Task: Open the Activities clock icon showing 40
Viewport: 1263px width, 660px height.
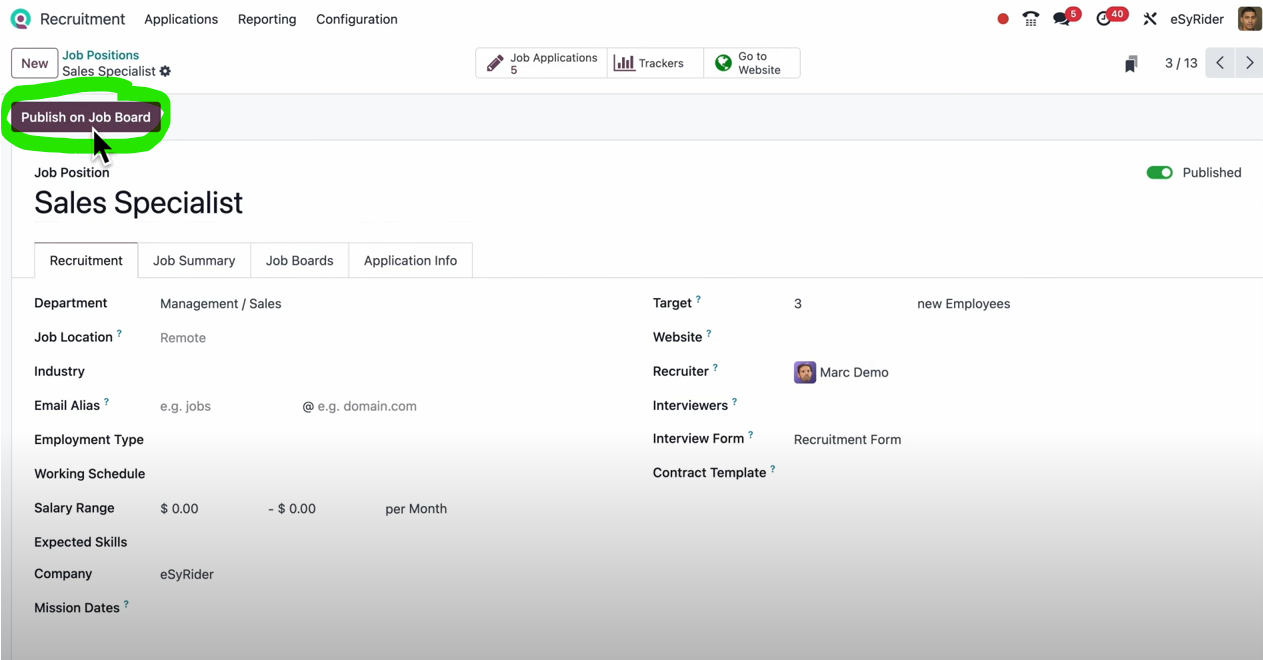Action: click(1105, 18)
